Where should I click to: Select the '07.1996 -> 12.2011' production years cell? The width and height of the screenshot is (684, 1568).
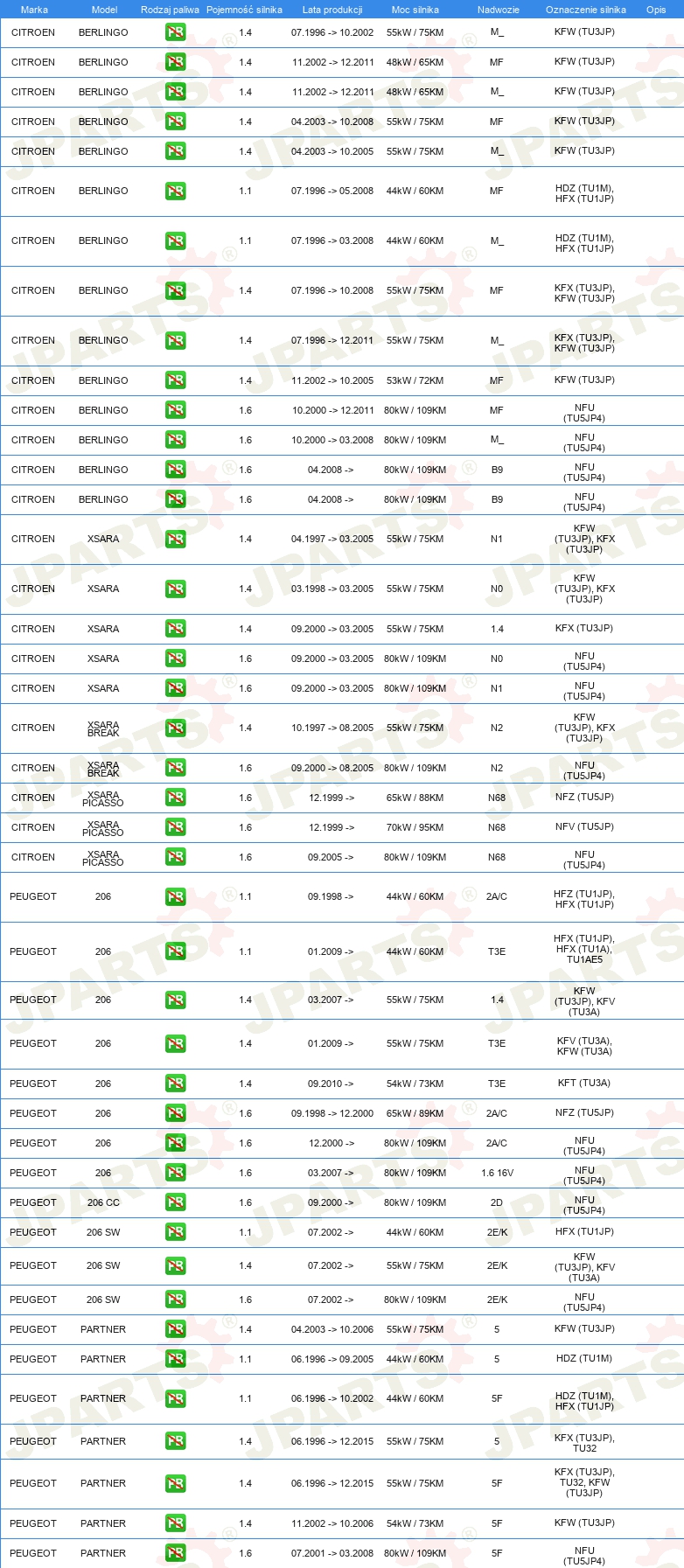coord(332,340)
